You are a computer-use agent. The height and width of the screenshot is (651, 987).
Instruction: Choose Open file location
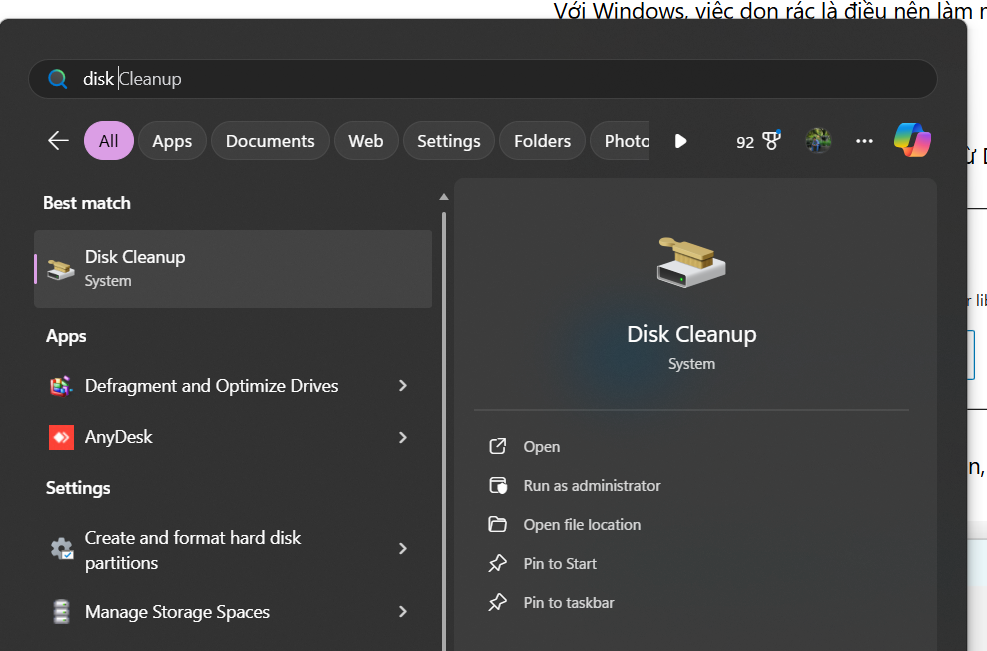coord(582,525)
